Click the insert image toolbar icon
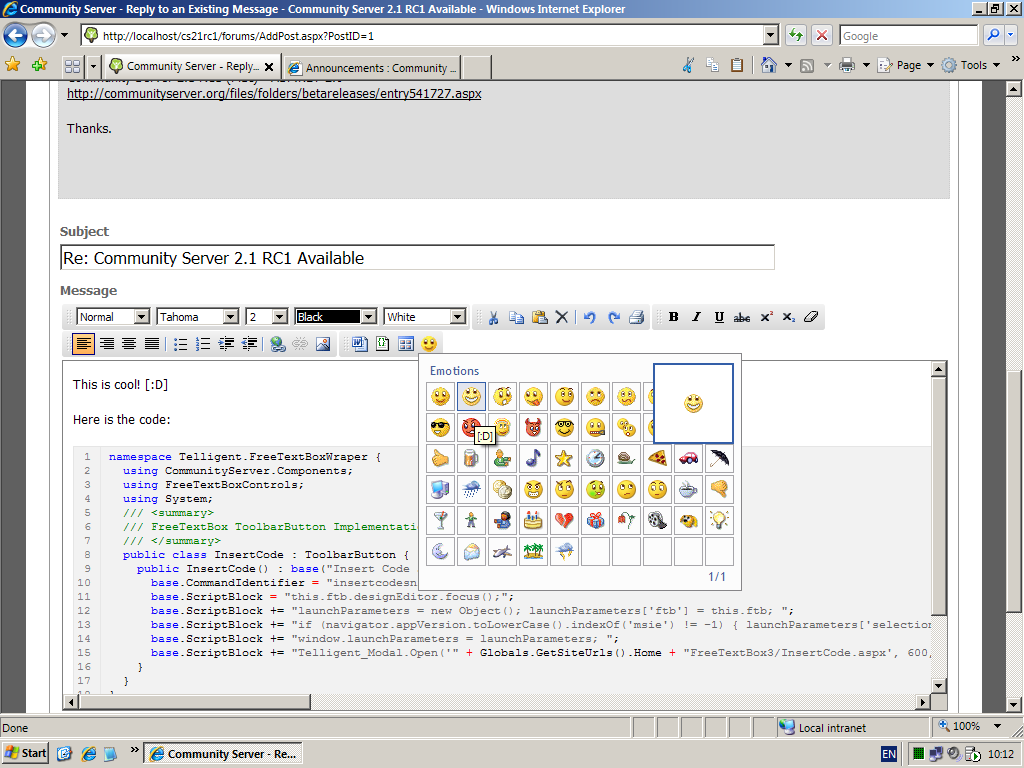Screen dimensions: 1024x768 coord(323,344)
